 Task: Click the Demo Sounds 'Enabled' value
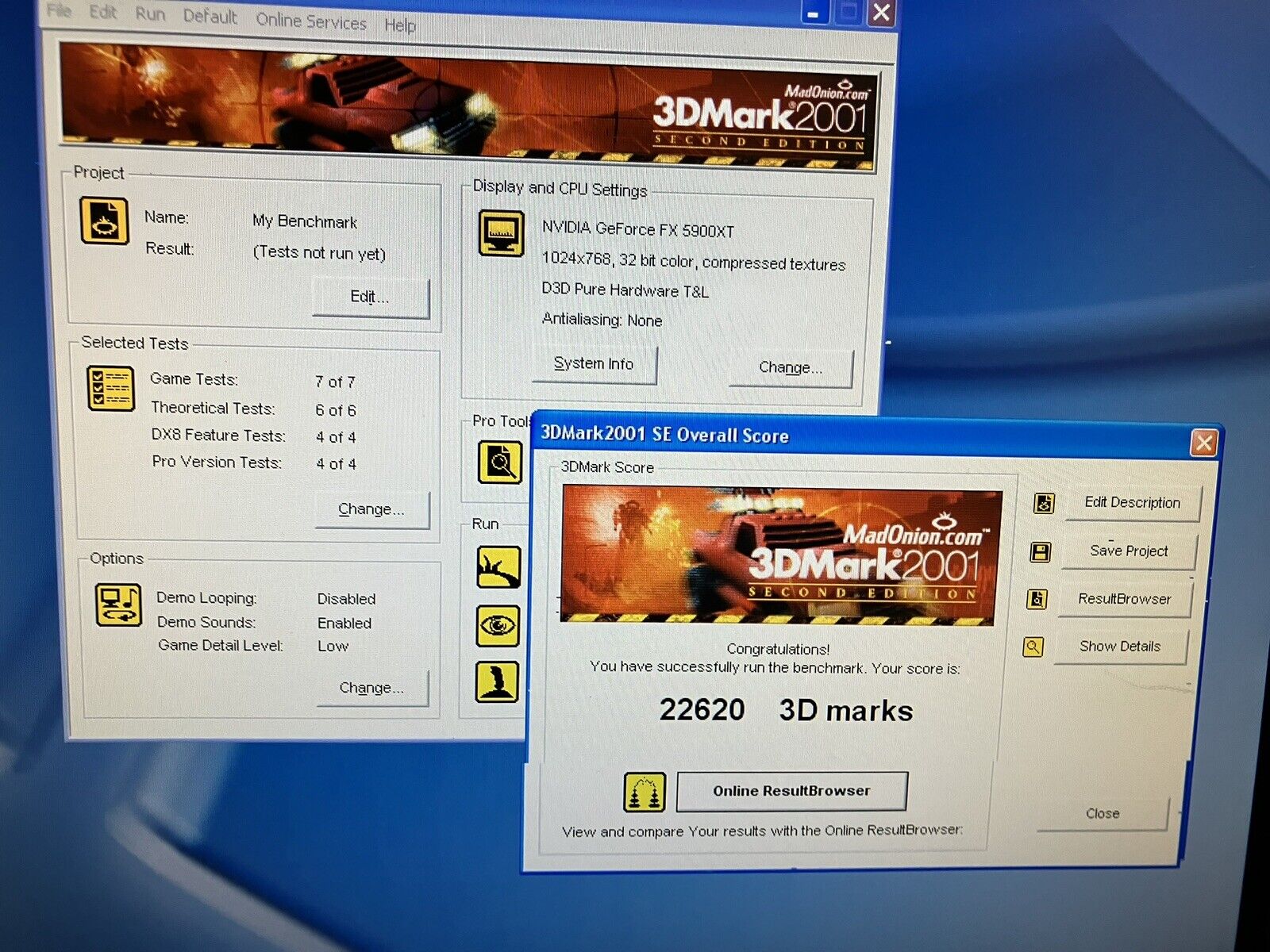point(344,624)
